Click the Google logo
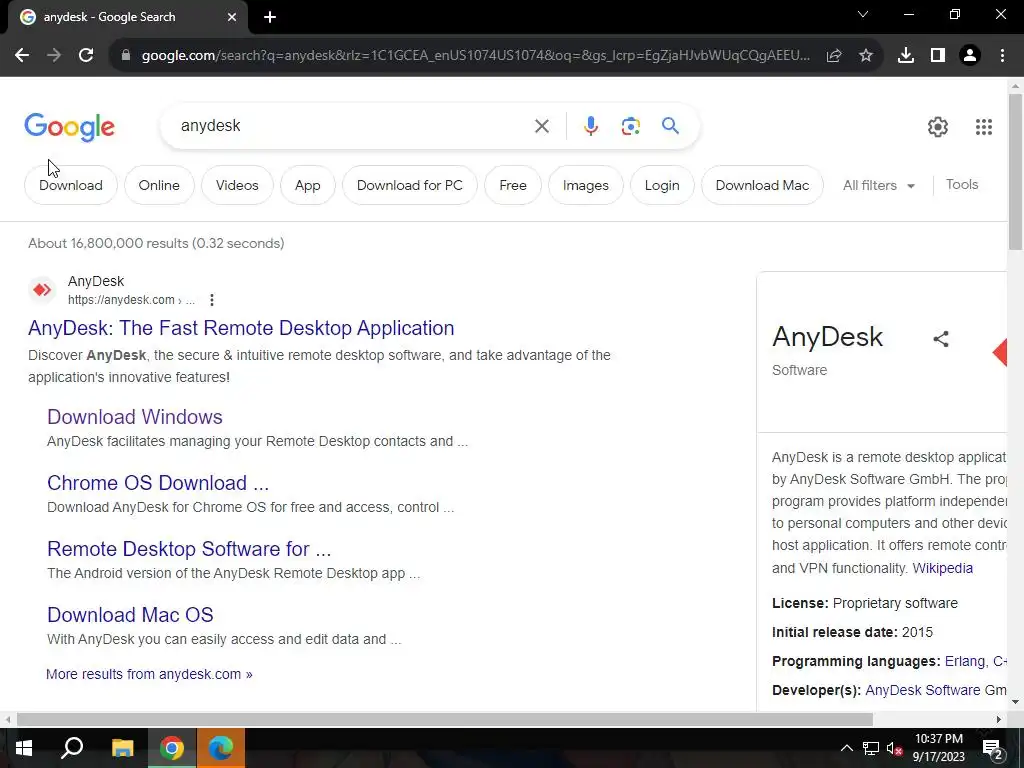This screenshot has height=768, width=1024. (x=69, y=127)
